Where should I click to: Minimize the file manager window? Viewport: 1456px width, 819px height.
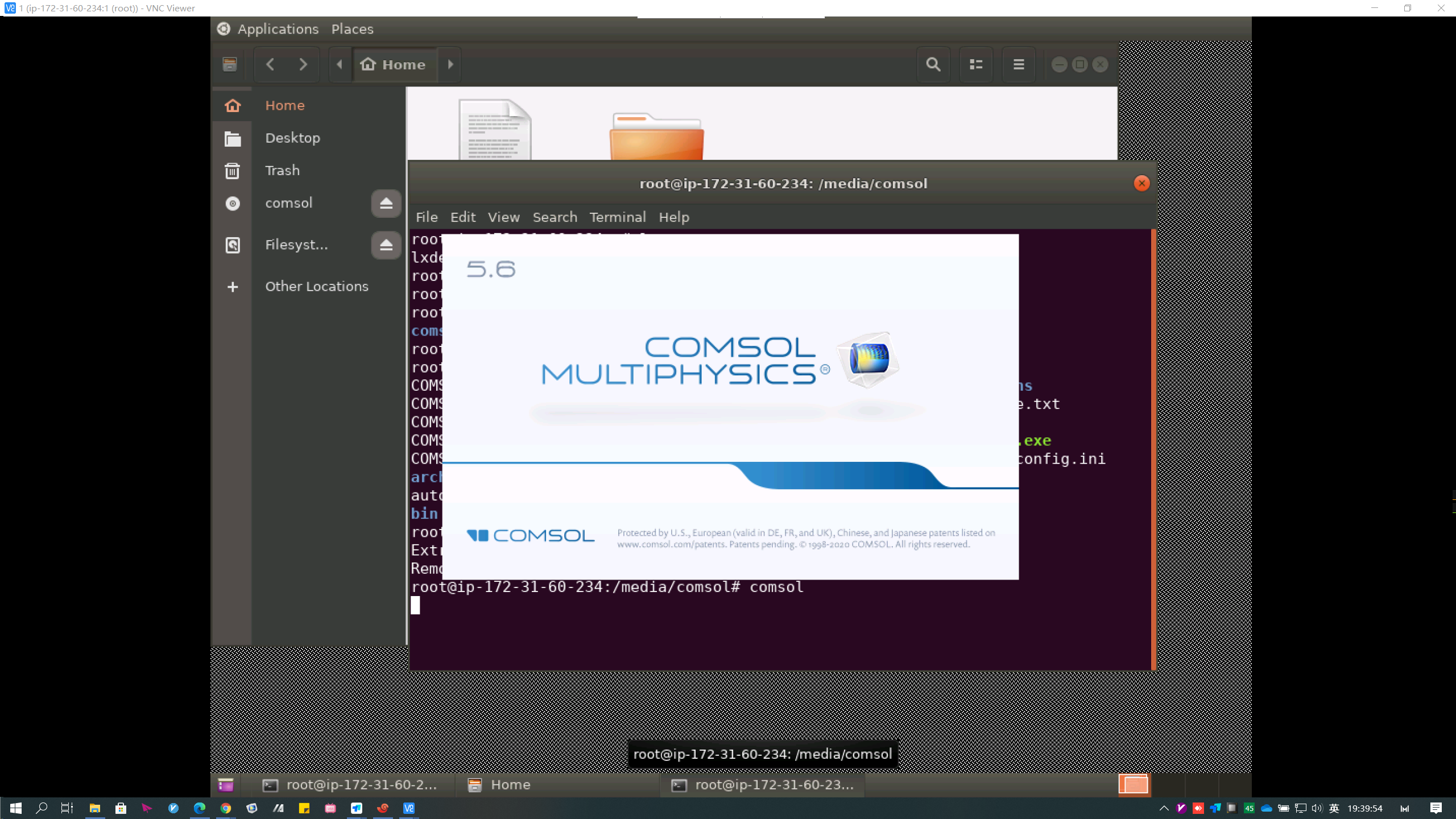click(x=1059, y=64)
